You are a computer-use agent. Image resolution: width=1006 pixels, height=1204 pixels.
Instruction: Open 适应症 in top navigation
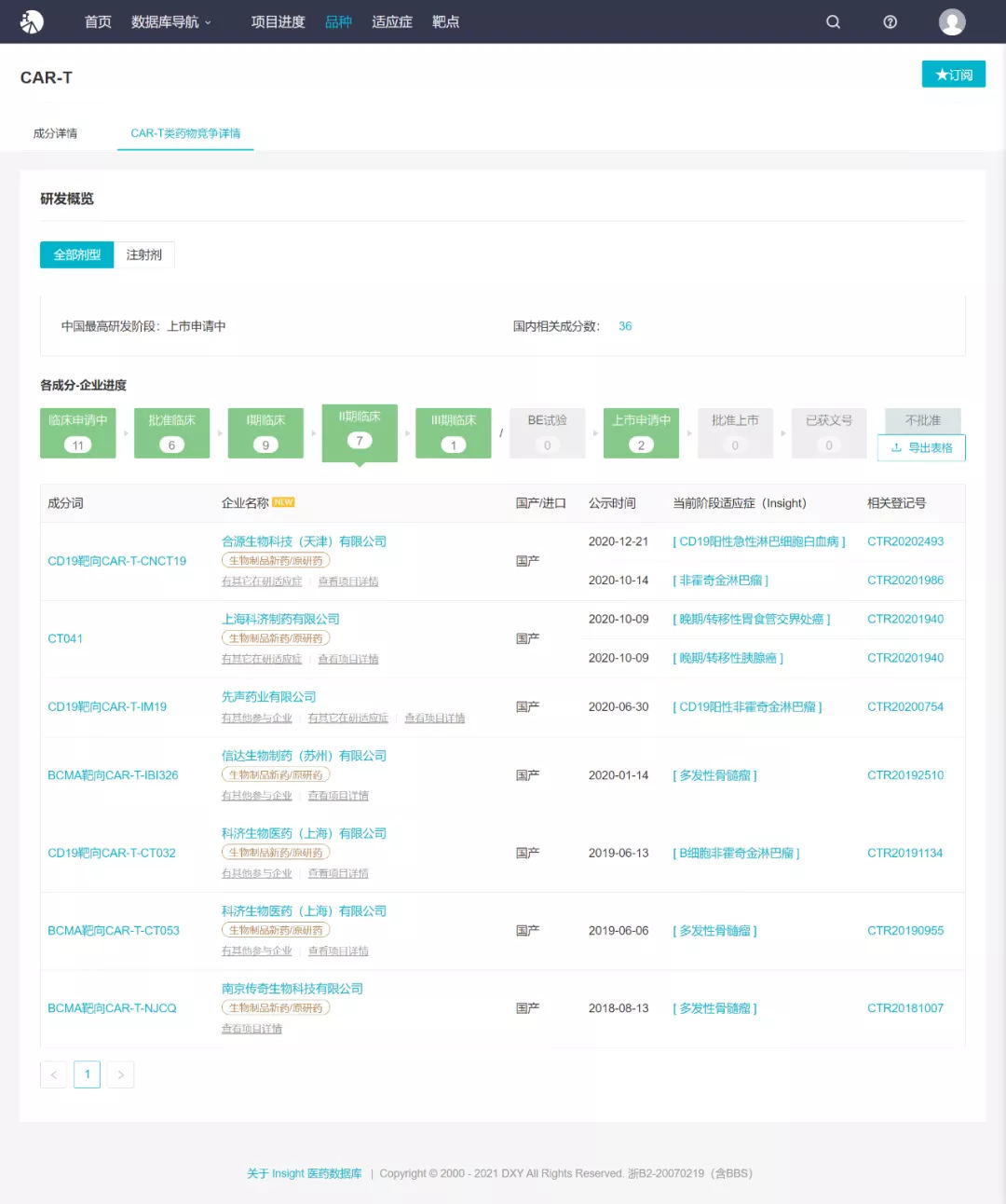[391, 21]
